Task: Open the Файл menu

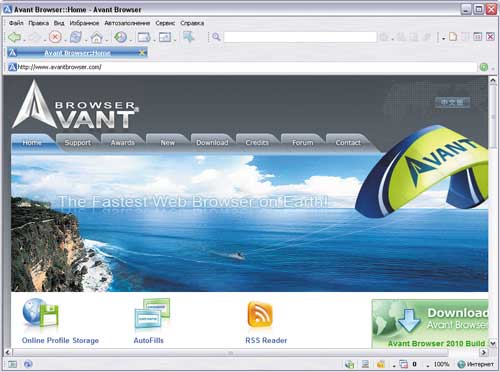Action: pyautogui.click(x=16, y=23)
